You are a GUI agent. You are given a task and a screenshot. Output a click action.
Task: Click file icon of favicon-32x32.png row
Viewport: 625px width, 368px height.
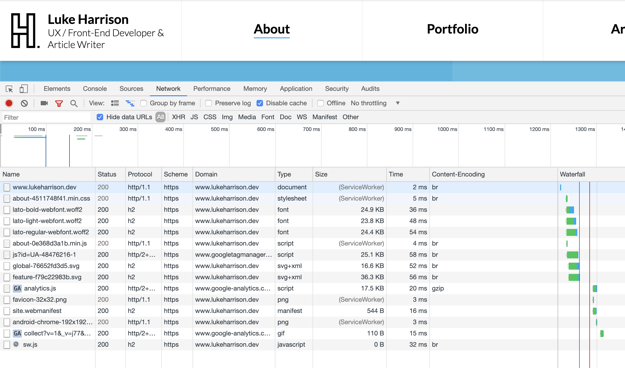click(7, 300)
